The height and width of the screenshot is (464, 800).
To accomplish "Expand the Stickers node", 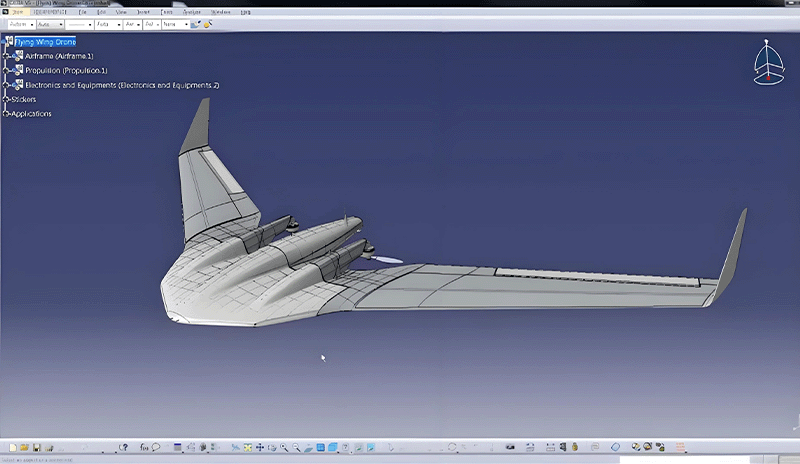I will click(x=6, y=100).
